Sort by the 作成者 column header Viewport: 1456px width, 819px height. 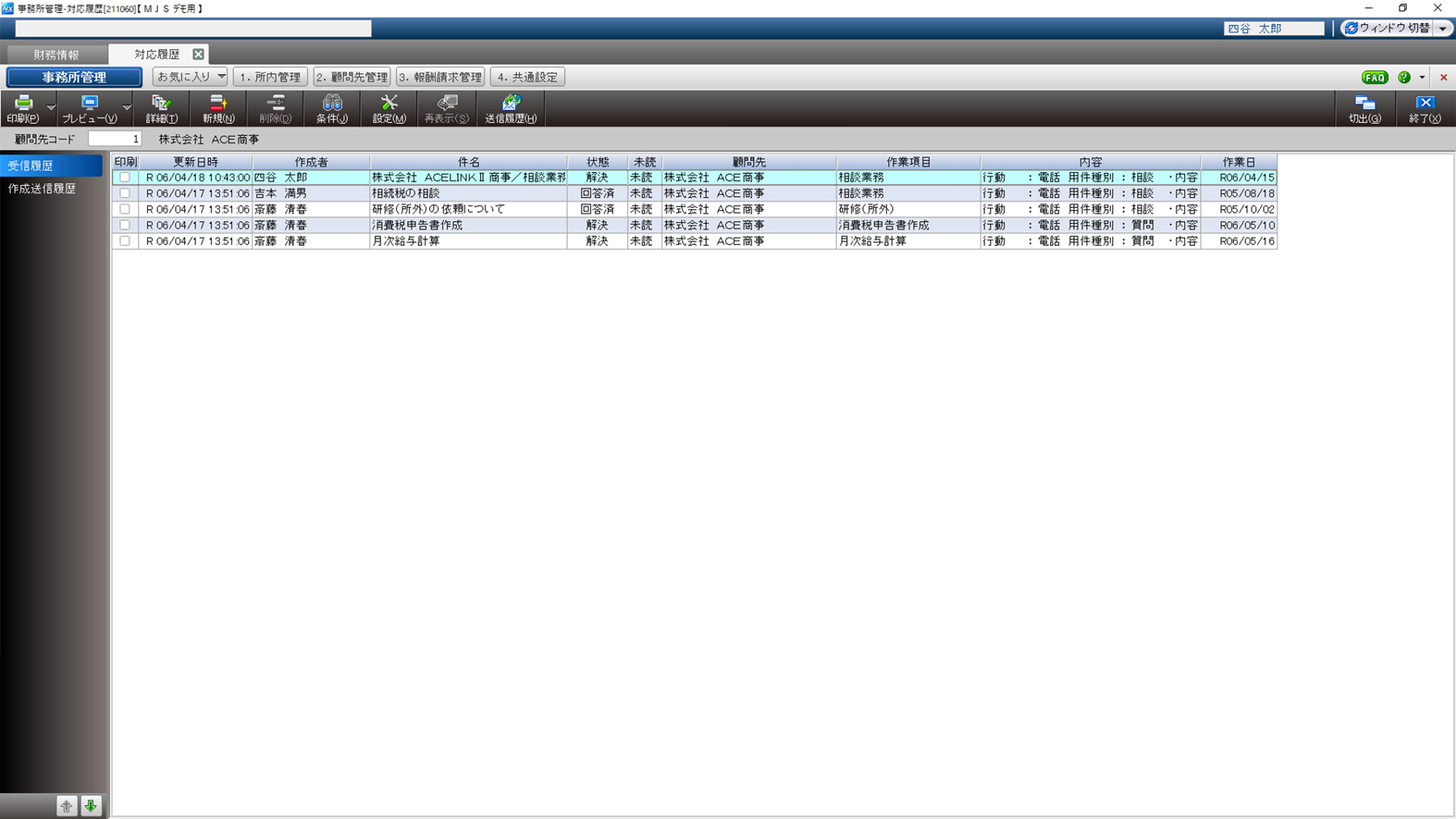(311, 162)
